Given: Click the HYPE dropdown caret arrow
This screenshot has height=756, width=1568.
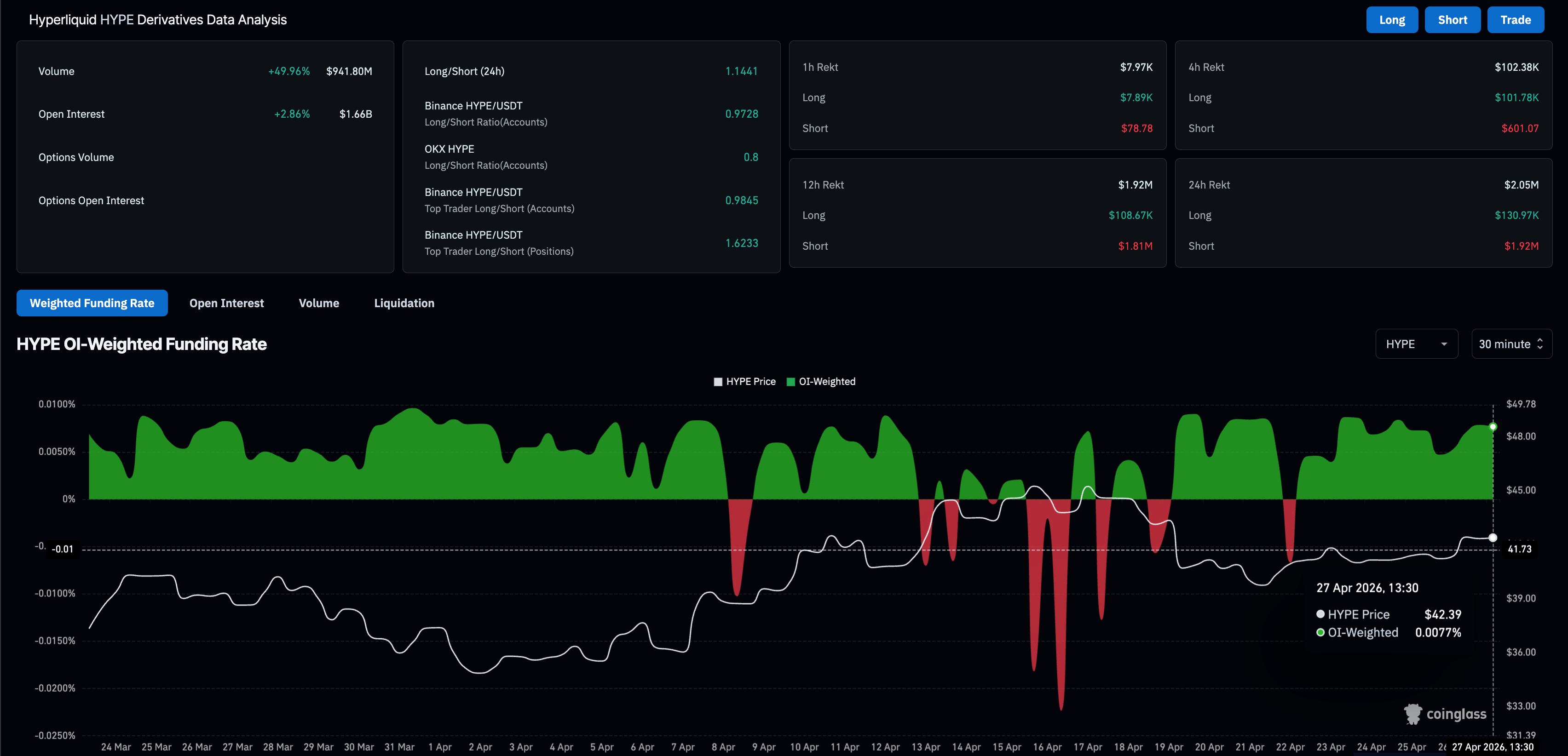Looking at the screenshot, I should tap(1444, 344).
